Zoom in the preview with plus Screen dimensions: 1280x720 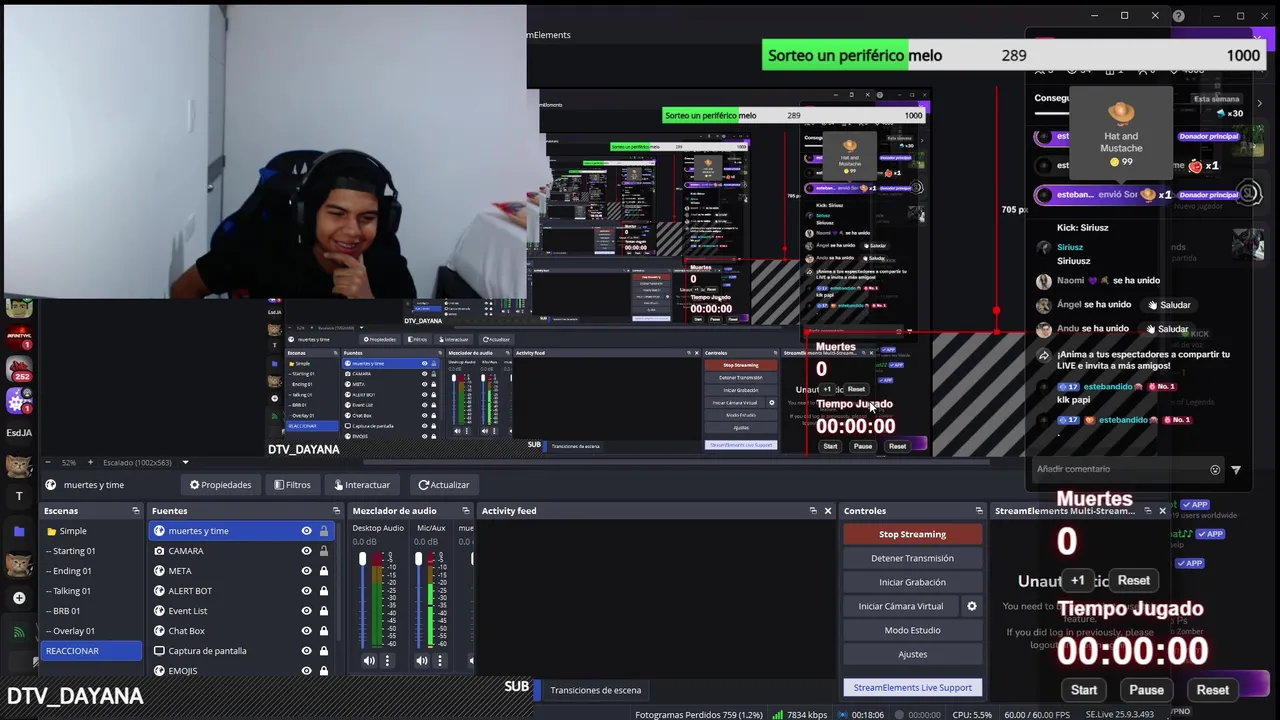[x=90, y=463]
